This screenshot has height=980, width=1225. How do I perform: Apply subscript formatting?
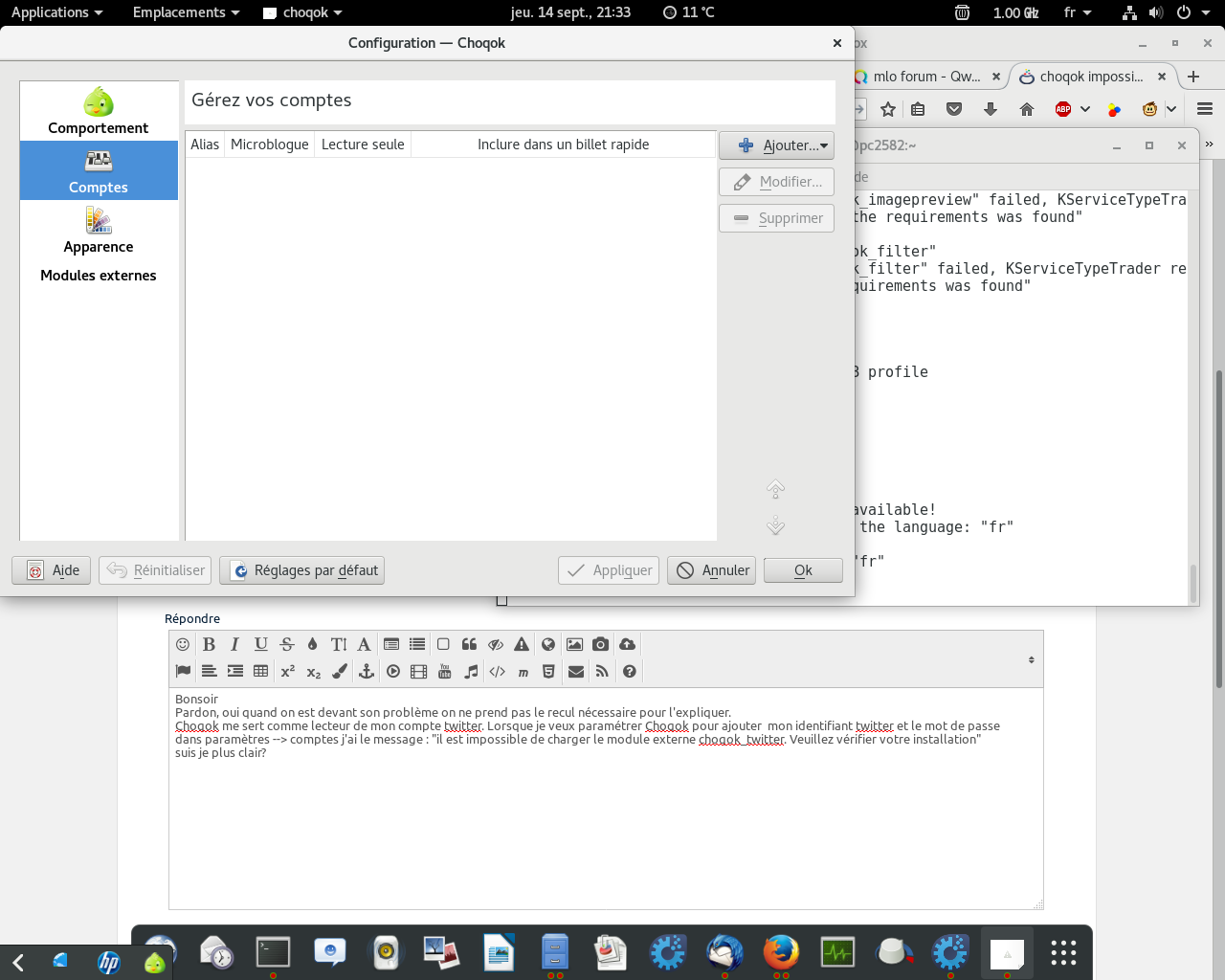click(x=313, y=671)
